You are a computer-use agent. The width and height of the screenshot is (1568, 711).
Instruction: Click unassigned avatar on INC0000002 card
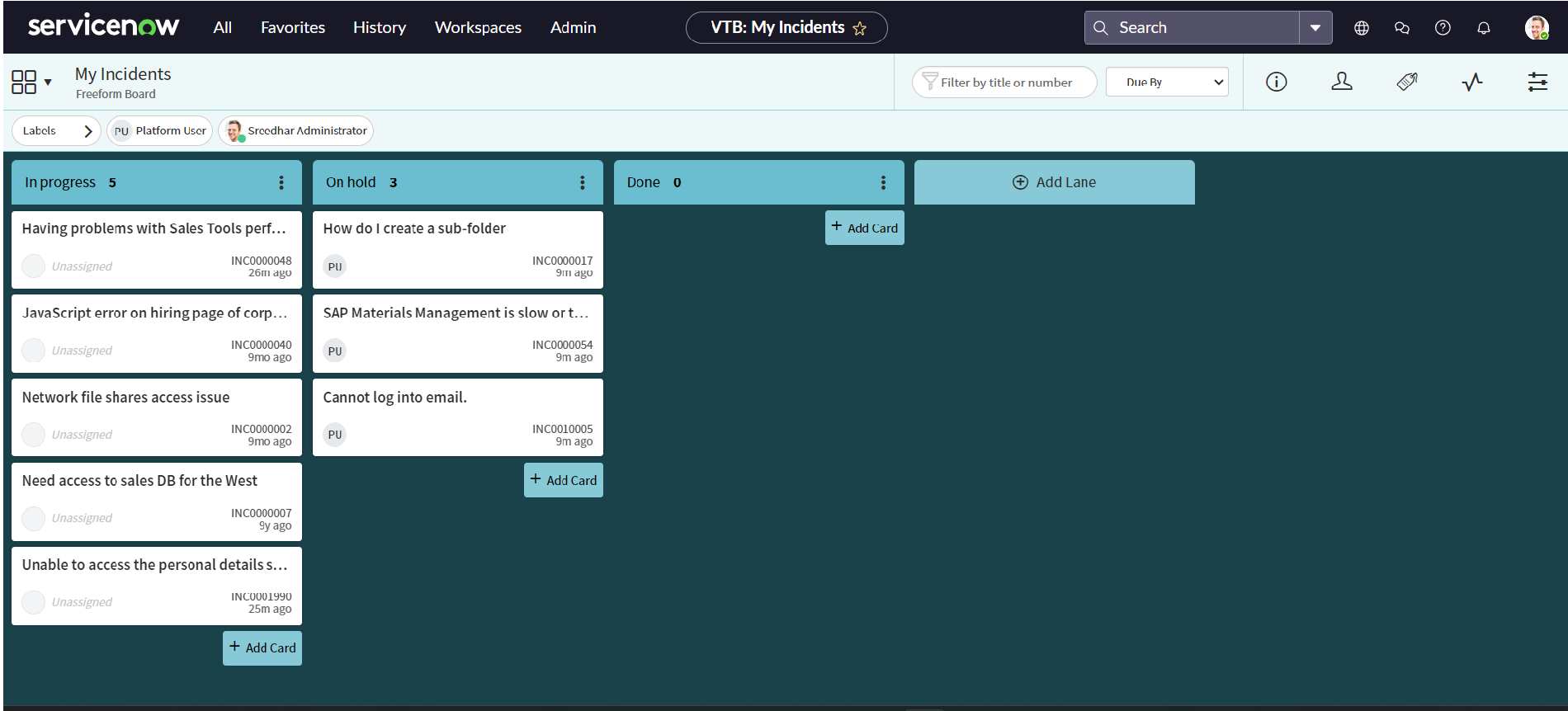[x=33, y=435]
